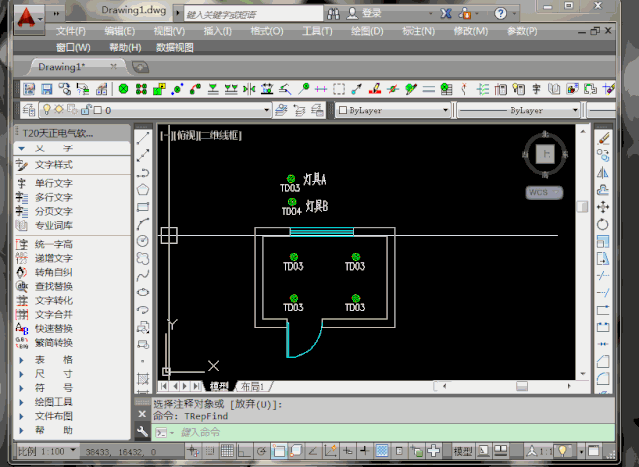Select the Polygon draw tool
The width and height of the screenshot is (639, 467).
coord(143,189)
